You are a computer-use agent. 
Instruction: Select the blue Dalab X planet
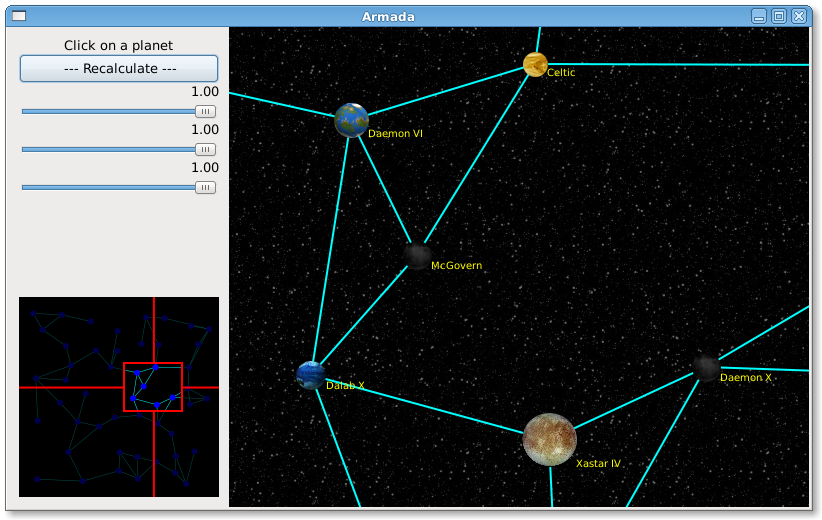(x=311, y=376)
